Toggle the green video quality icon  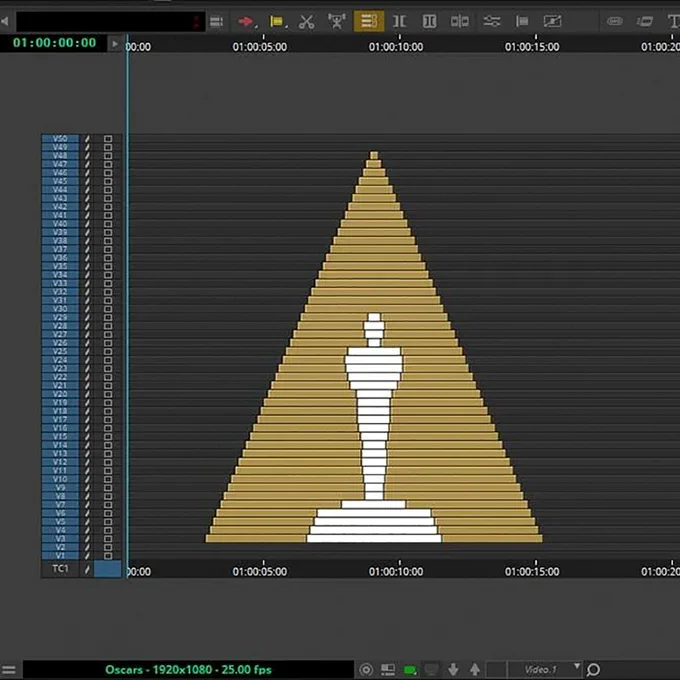pyautogui.click(x=410, y=670)
